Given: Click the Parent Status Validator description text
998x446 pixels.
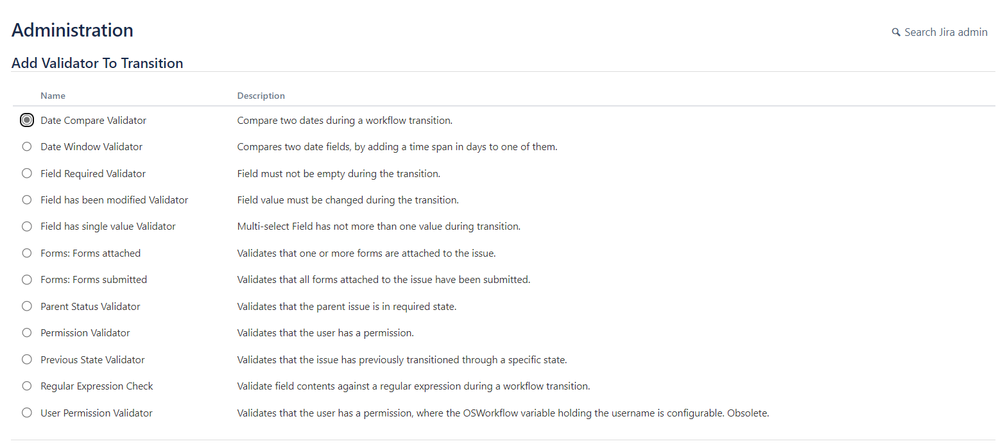Looking at the screenshot, I should click(347, 306).
